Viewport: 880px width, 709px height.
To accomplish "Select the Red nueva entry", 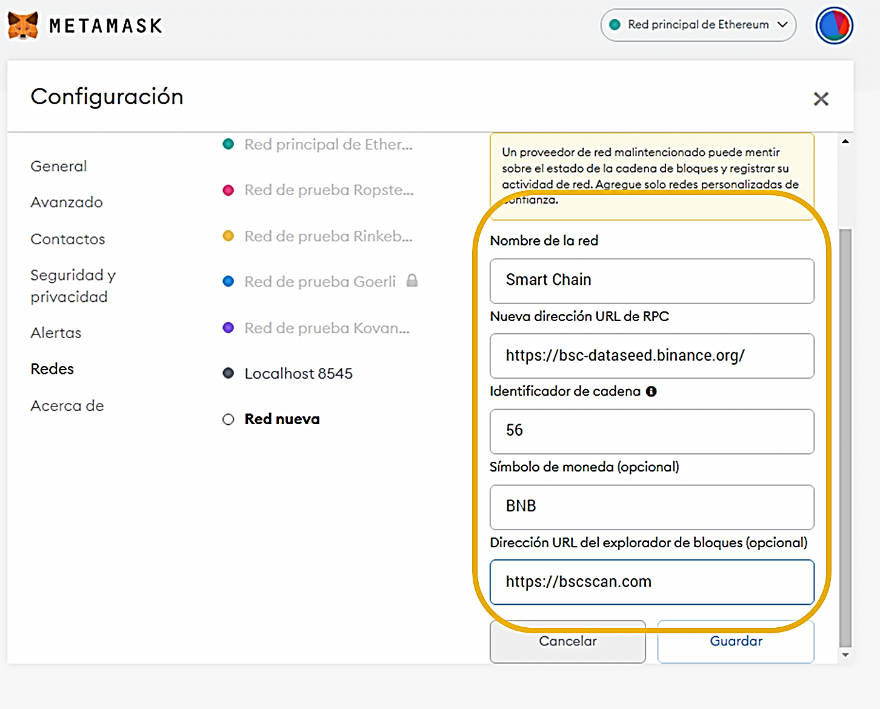I will (x=271, y=419).
